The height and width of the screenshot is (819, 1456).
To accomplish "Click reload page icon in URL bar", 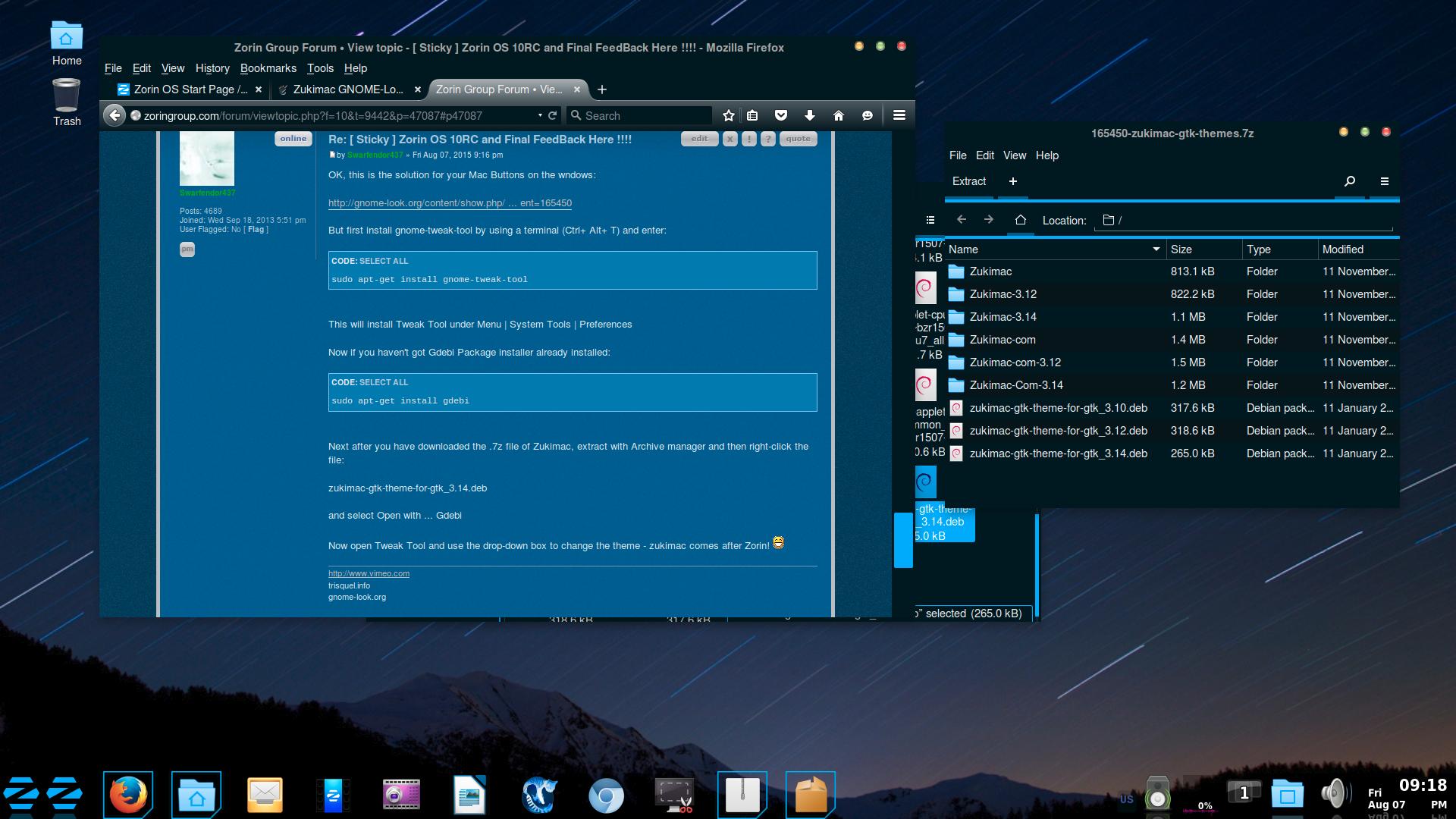I will (553, 115).
